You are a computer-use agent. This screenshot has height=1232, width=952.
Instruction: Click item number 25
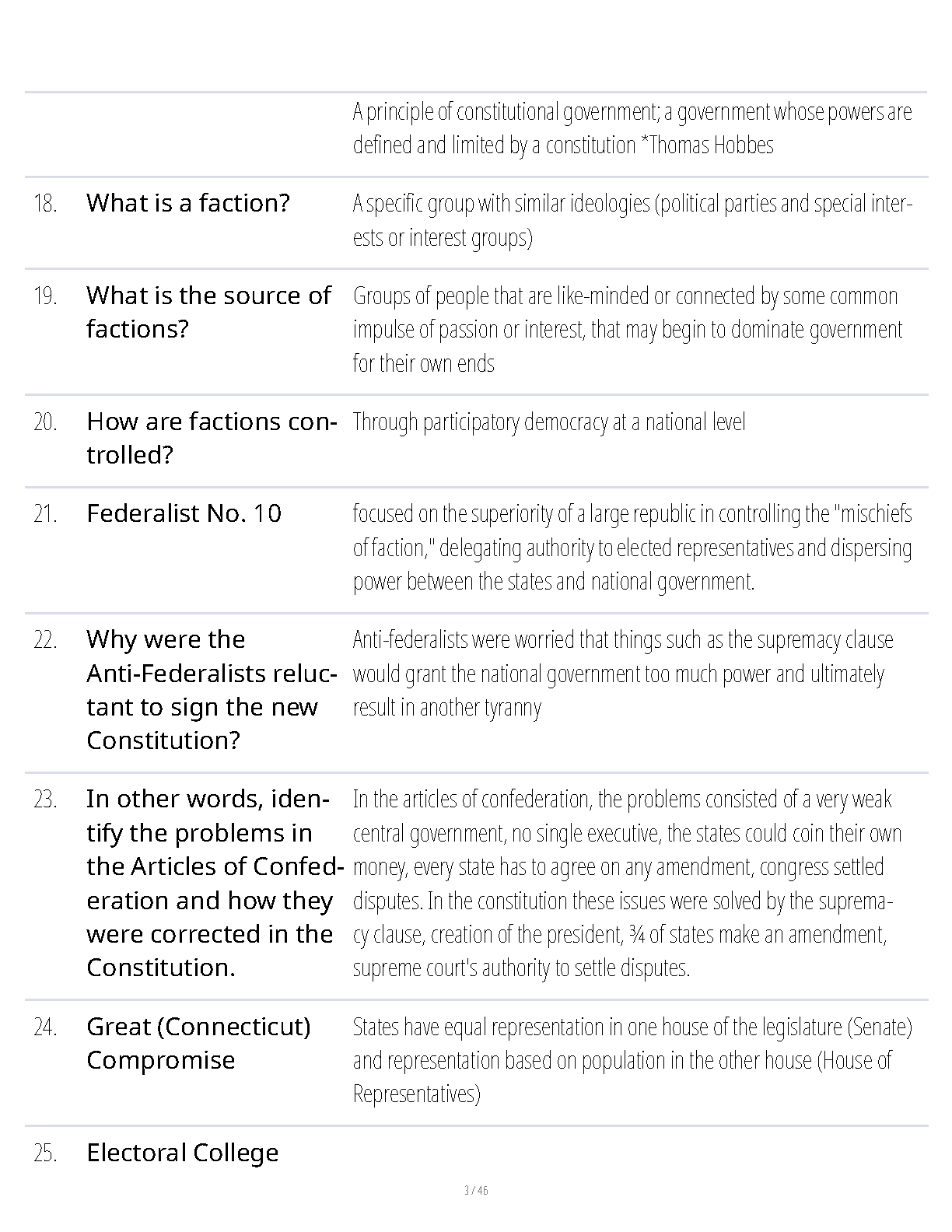[45, 1153]
